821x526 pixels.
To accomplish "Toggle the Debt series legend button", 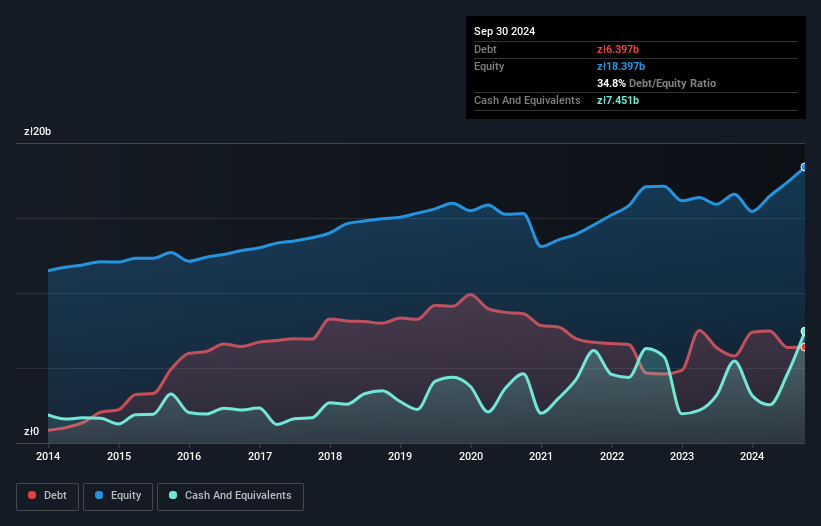I will (x=48, y=496).
